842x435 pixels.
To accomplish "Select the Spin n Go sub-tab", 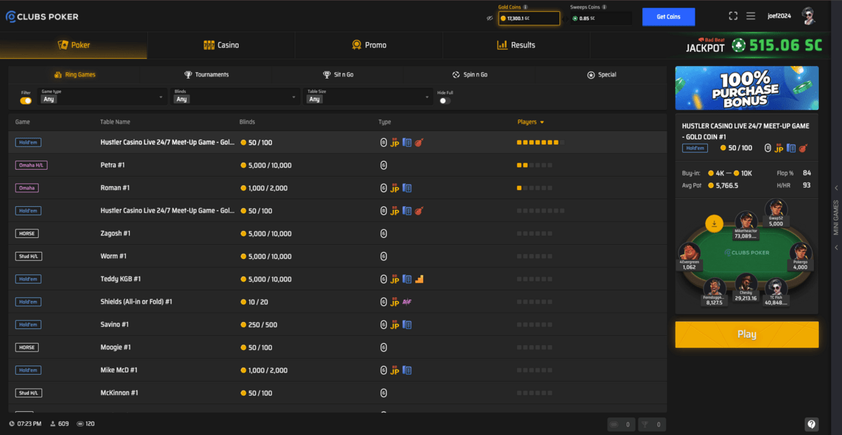I will (469, 75).
